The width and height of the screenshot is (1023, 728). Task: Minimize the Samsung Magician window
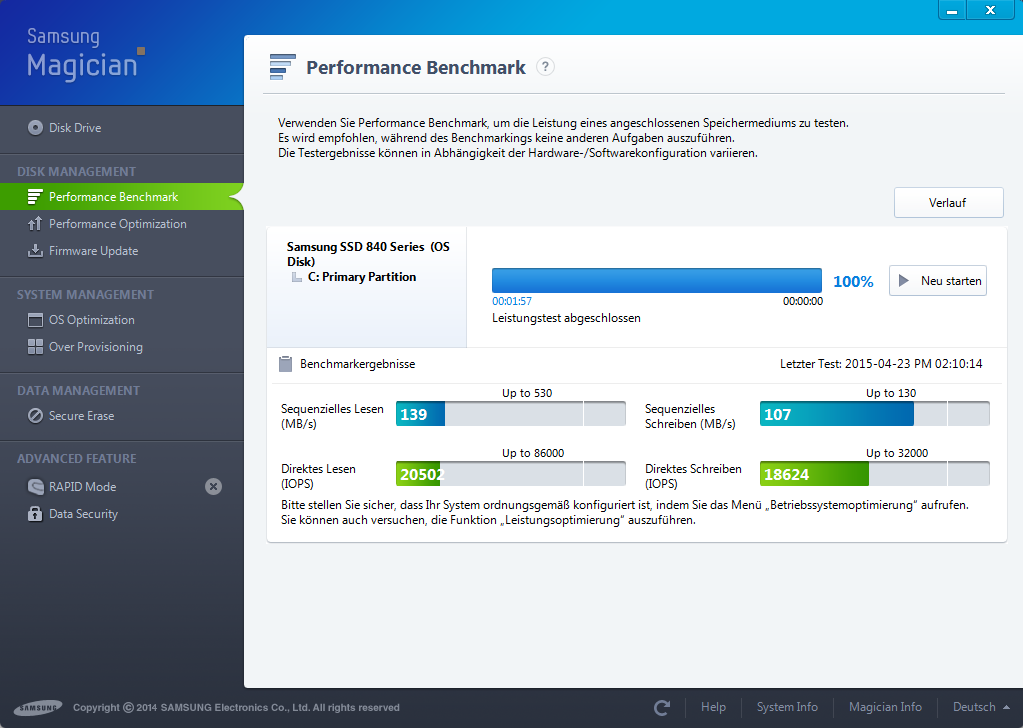tap(953, 10)
